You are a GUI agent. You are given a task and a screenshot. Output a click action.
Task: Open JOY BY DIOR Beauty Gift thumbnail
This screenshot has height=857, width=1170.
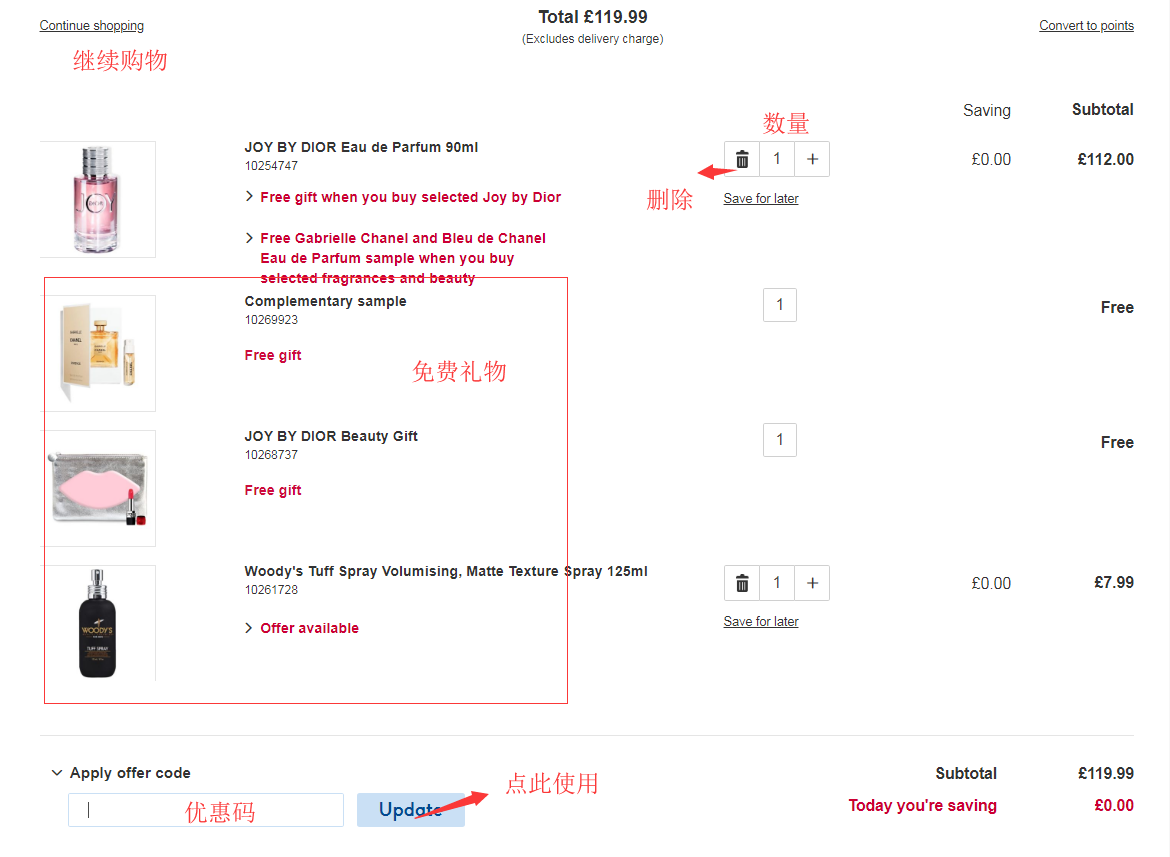(x=98, y=488)
